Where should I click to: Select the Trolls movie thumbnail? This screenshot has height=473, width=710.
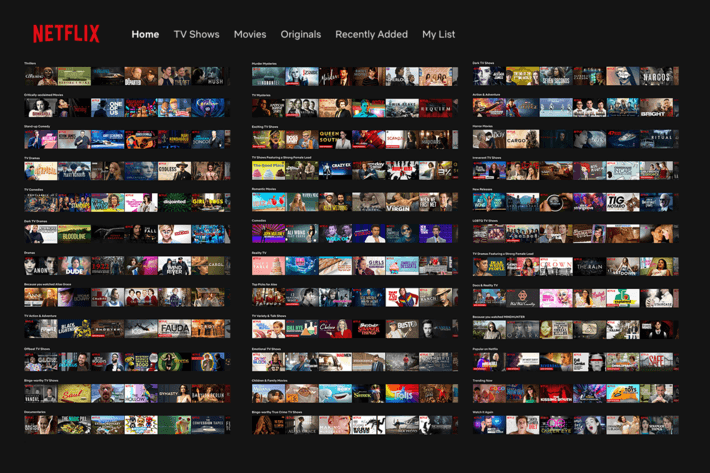tap(402, 394)
